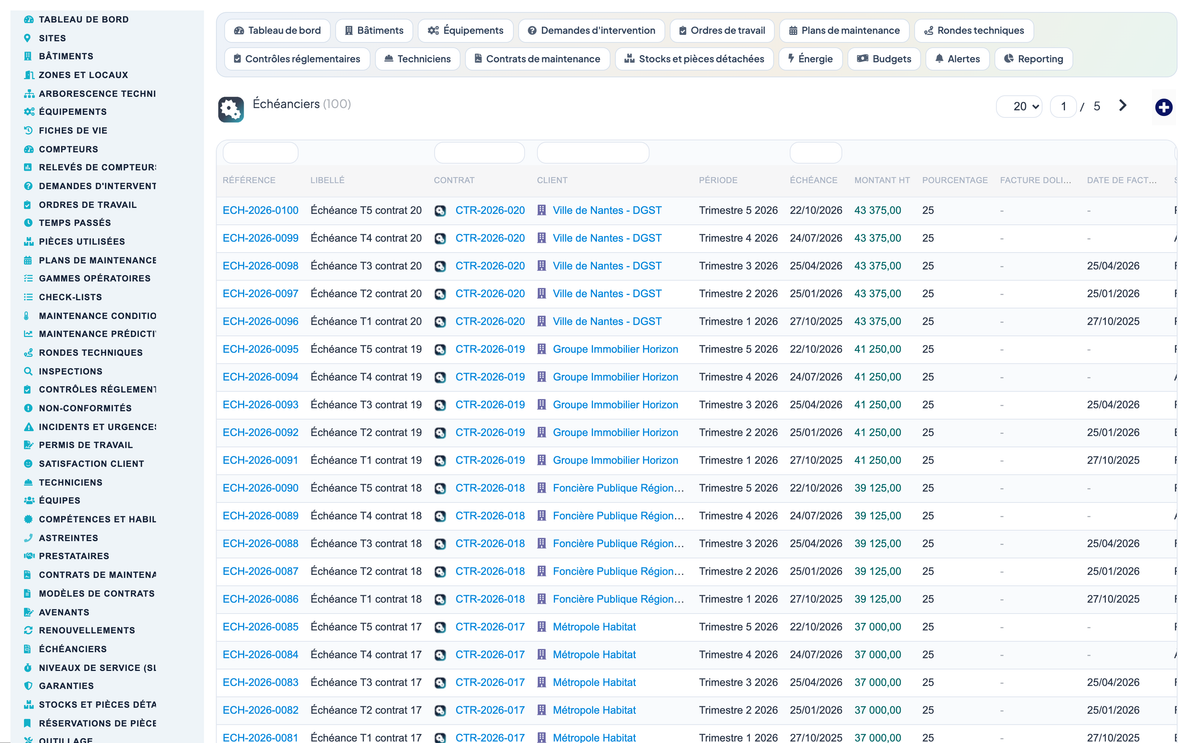Click the Check-lists sidebar list icon
Image resolution: width=1200 pixels, height=743 pixels.
coord(28,297)
